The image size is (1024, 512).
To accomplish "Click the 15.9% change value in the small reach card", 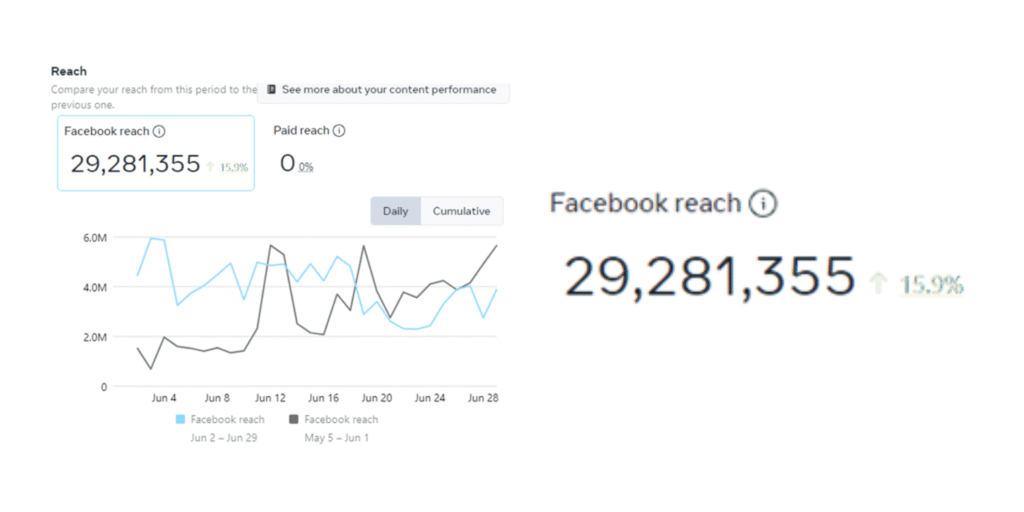I will (x=234, y=167).
